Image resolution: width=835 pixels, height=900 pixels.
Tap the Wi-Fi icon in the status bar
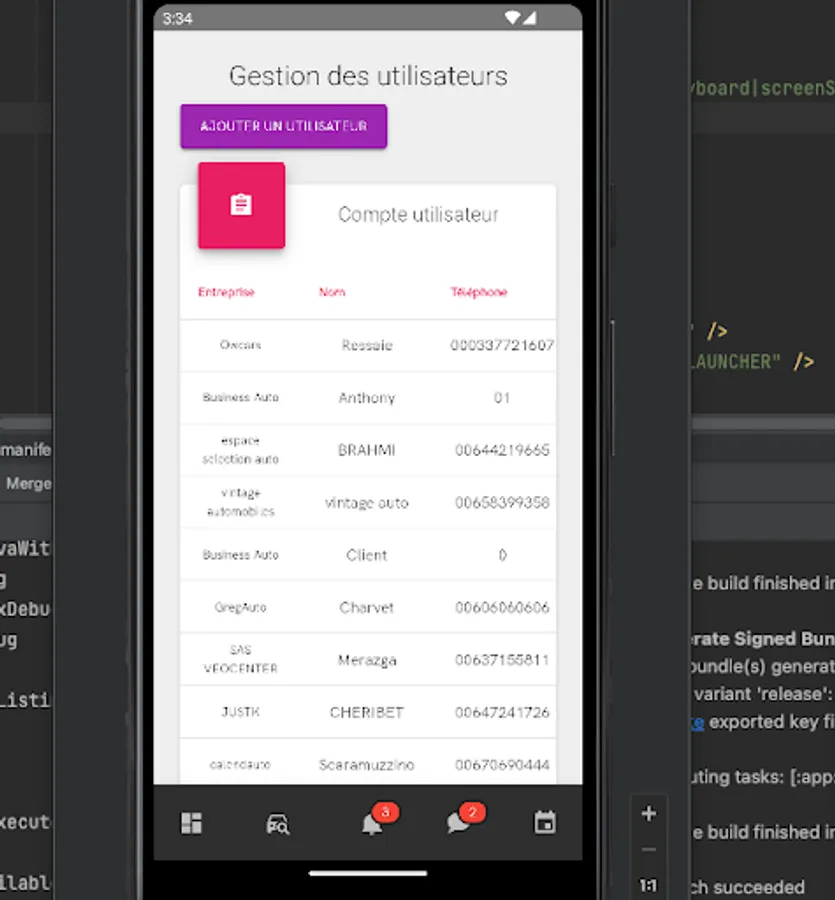[x=513, y=17]
